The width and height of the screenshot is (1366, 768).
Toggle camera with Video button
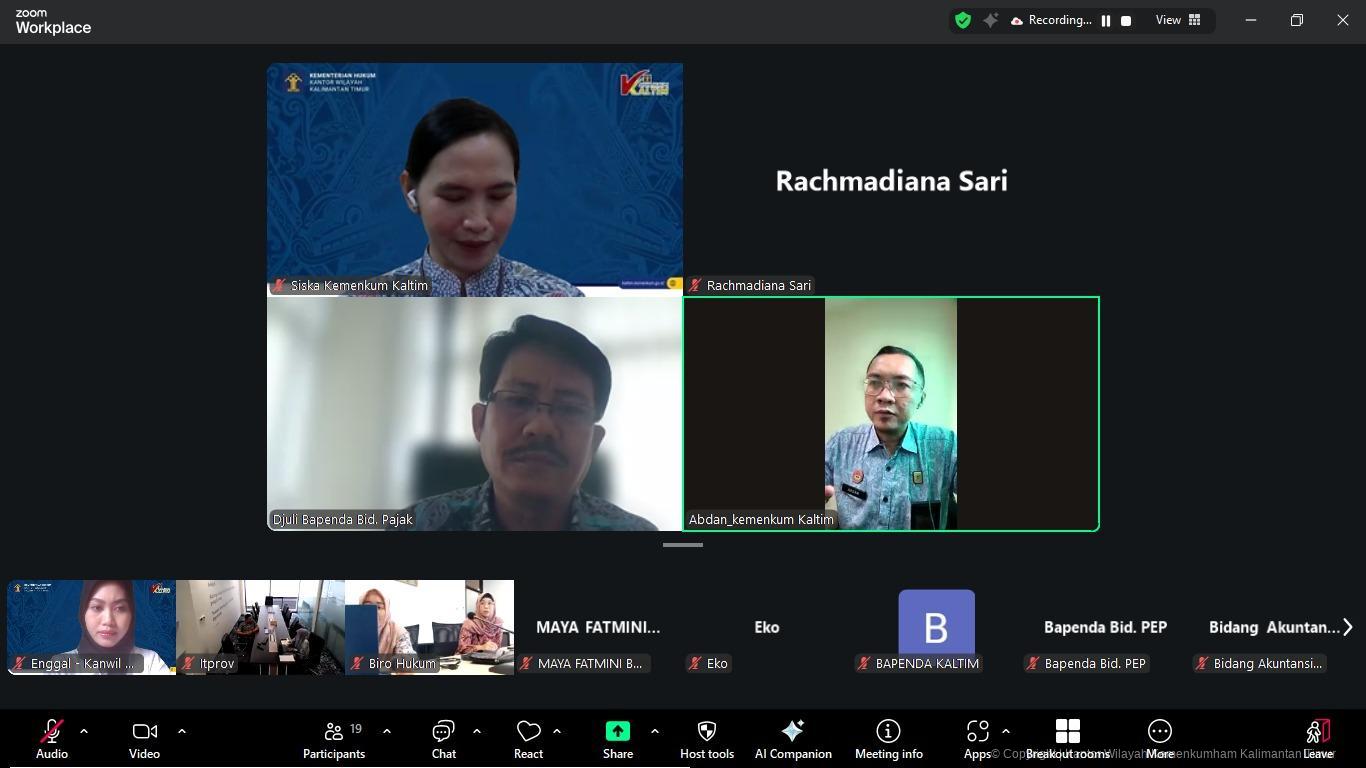144,740
